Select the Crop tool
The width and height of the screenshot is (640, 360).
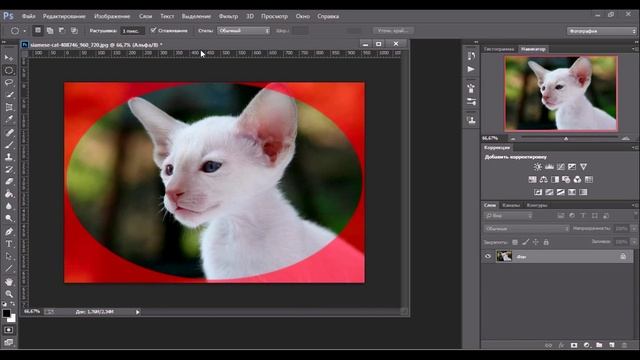click(x=9, y=107)
